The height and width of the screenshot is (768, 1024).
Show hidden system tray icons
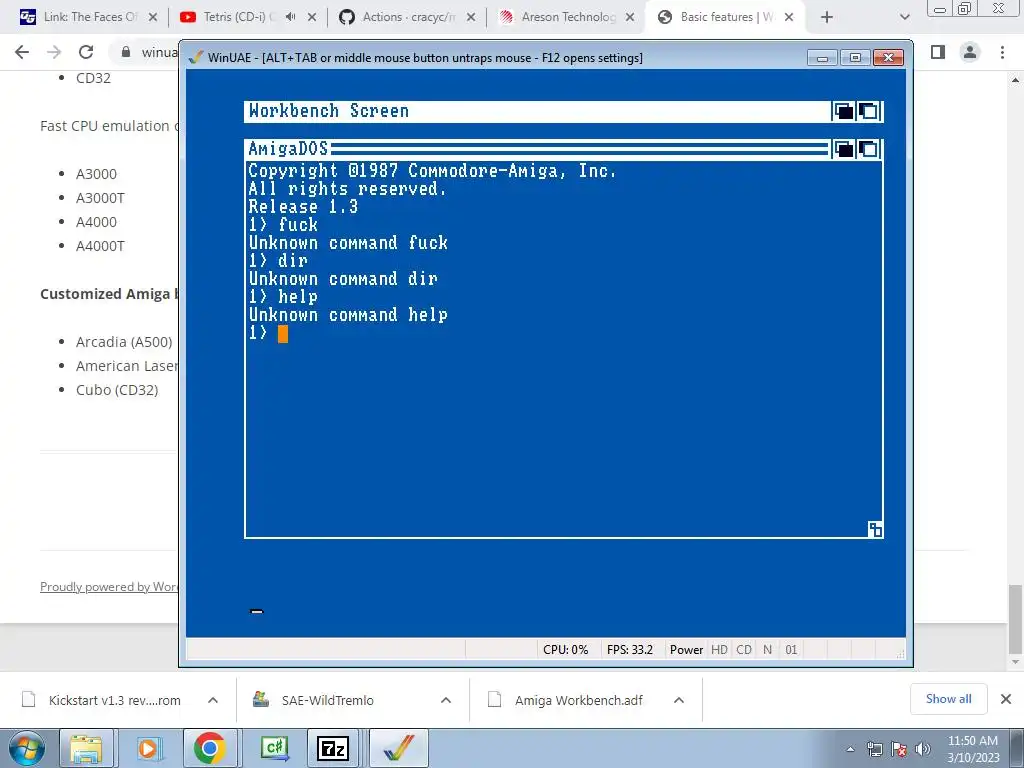(x=850, y=749)
